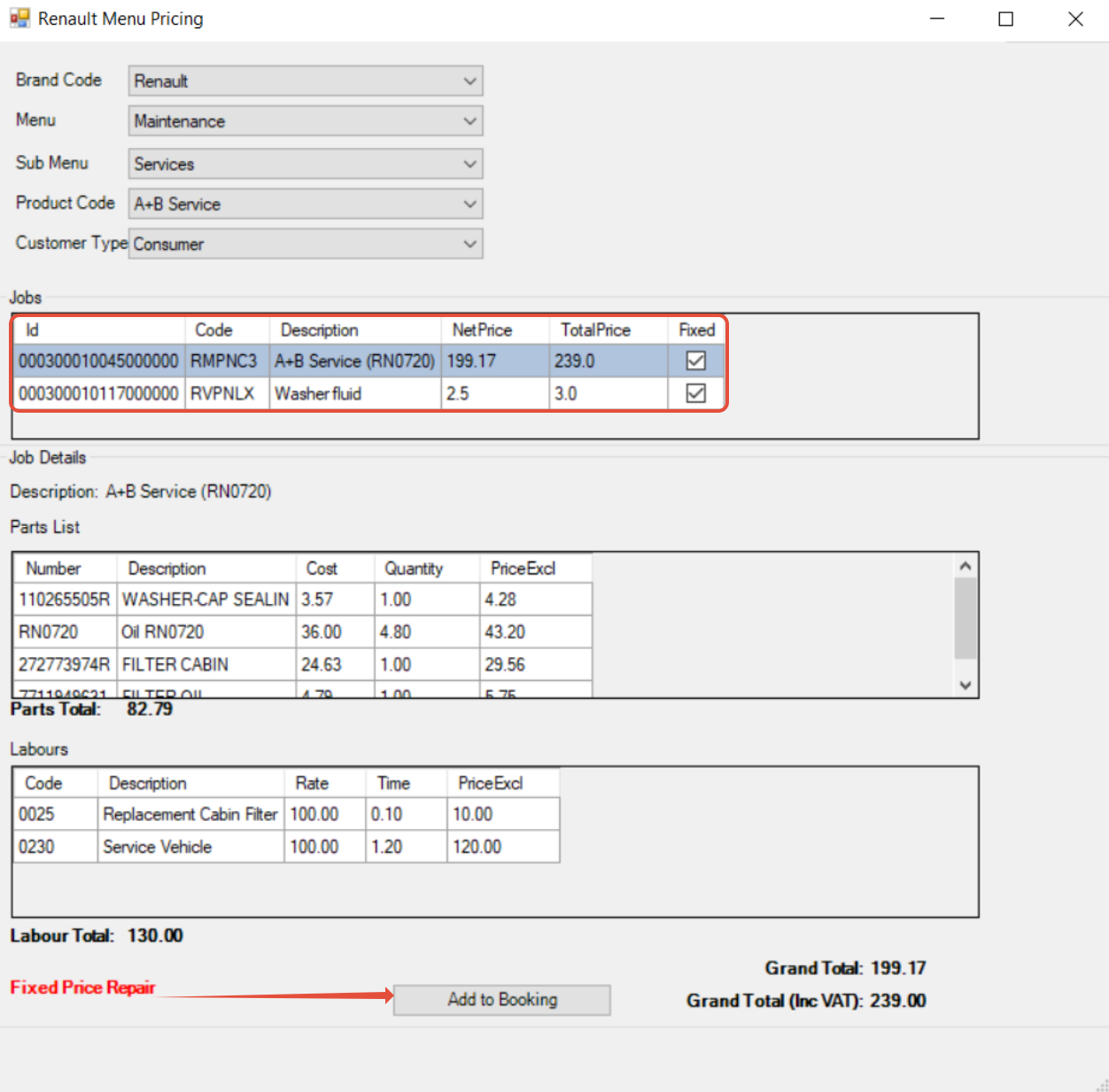1109x1092 pixels.
Task: Click the Parts List scroll up arrow
Action: 966,566
